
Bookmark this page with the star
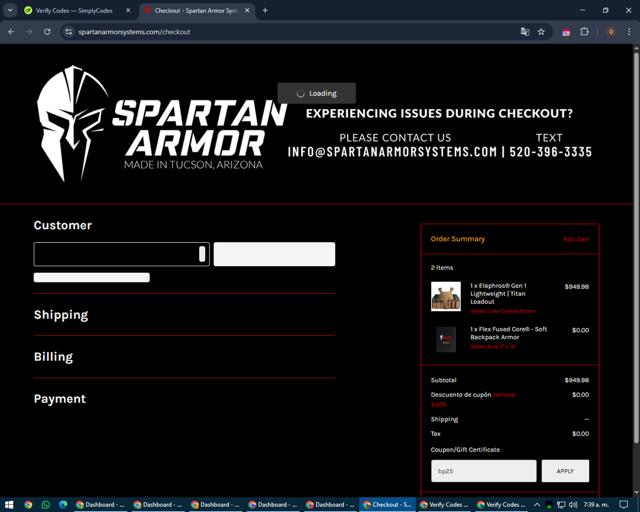coord(541,32)
